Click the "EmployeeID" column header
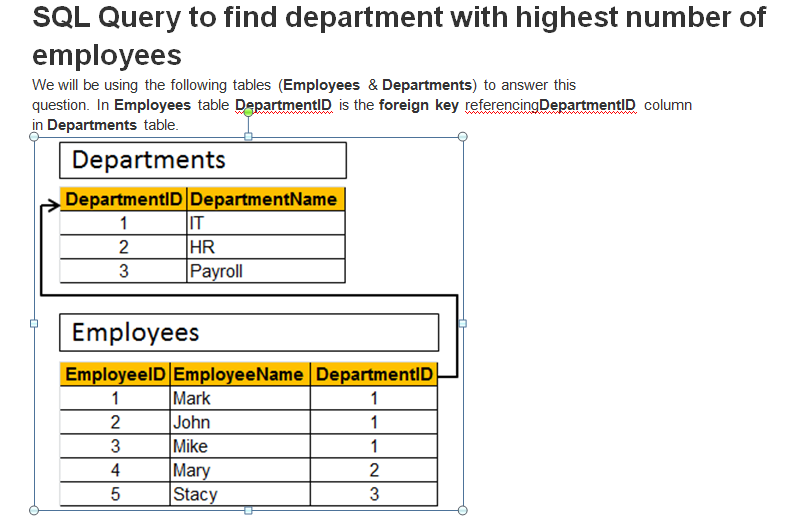The width and height of the screenshot is (789, 525). [115, 374]
